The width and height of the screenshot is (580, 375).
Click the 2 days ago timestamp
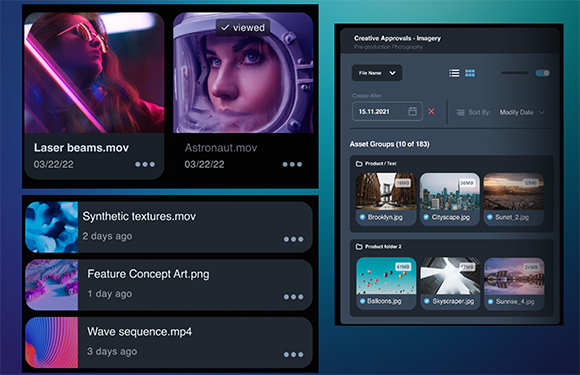click(x=107, y=236)
